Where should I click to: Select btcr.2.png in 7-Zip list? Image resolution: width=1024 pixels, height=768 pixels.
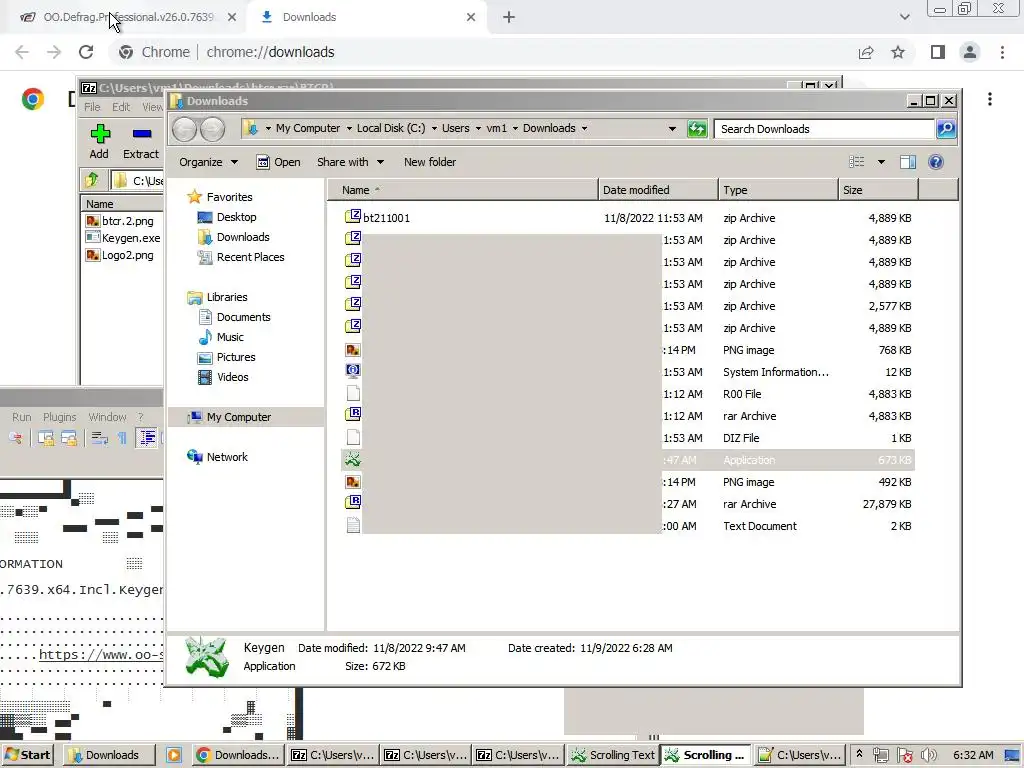(x=120, y=221)
